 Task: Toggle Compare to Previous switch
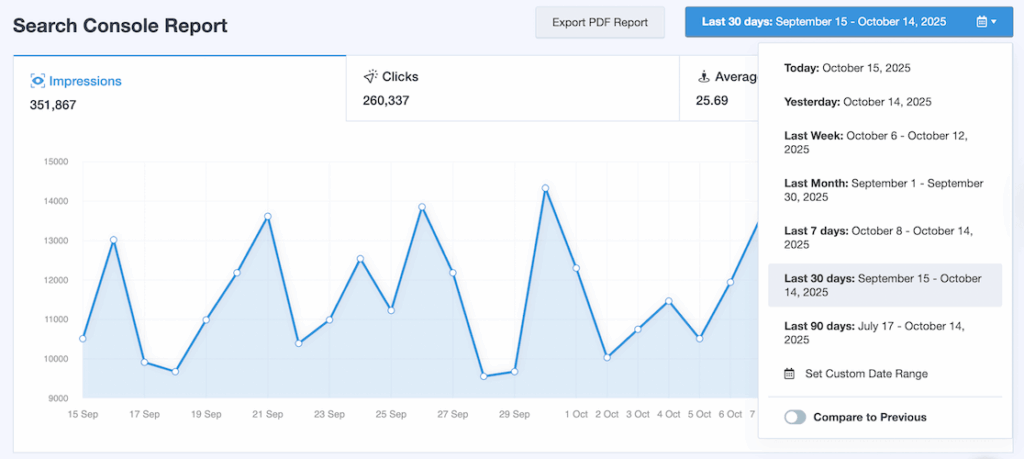pyautogui.click(x=795, y=417)
